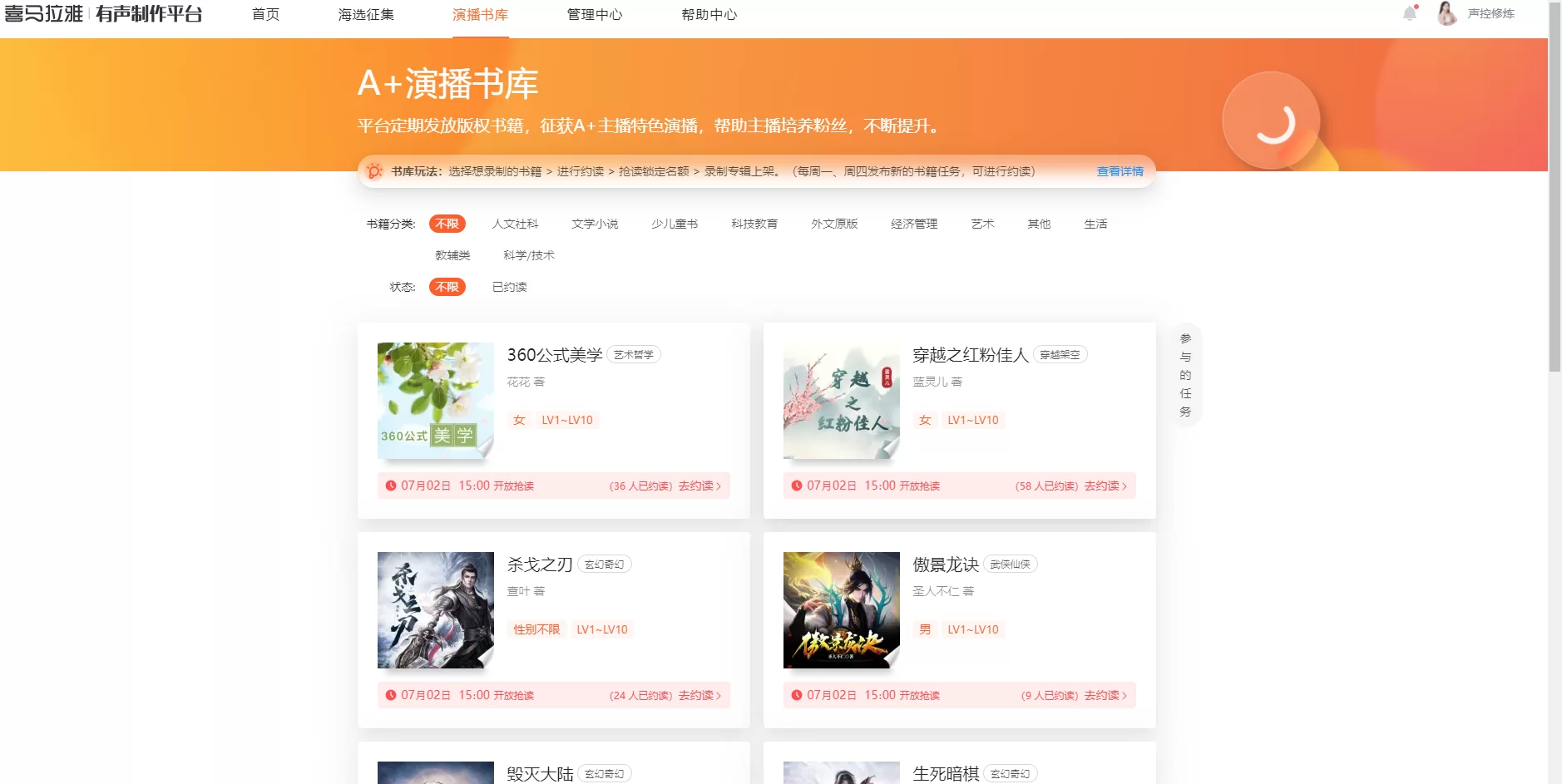Screen dimensions: 1562x784
Task: Switch to the 管理中心 section
Action: click(x=596, y=14)
